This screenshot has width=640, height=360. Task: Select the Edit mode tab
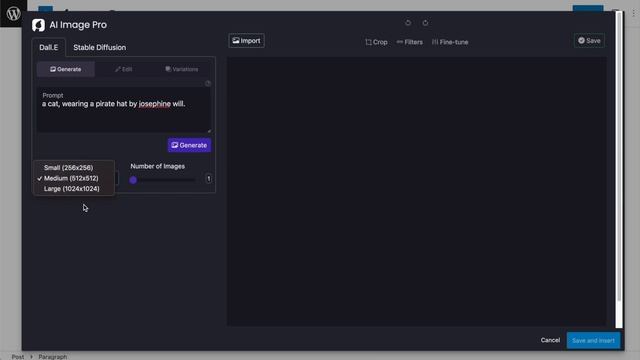tap(124, 69)
